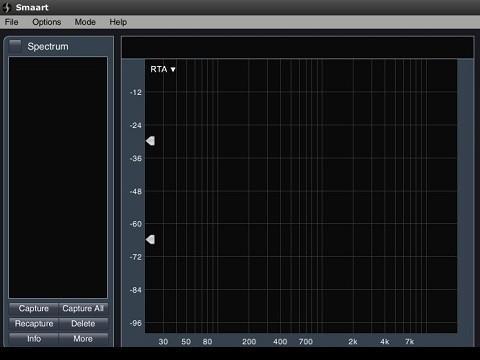Click the Spectrum panel title
This screenshot has height=360, width=480.
pyautogui.click(x=48, y=46)
